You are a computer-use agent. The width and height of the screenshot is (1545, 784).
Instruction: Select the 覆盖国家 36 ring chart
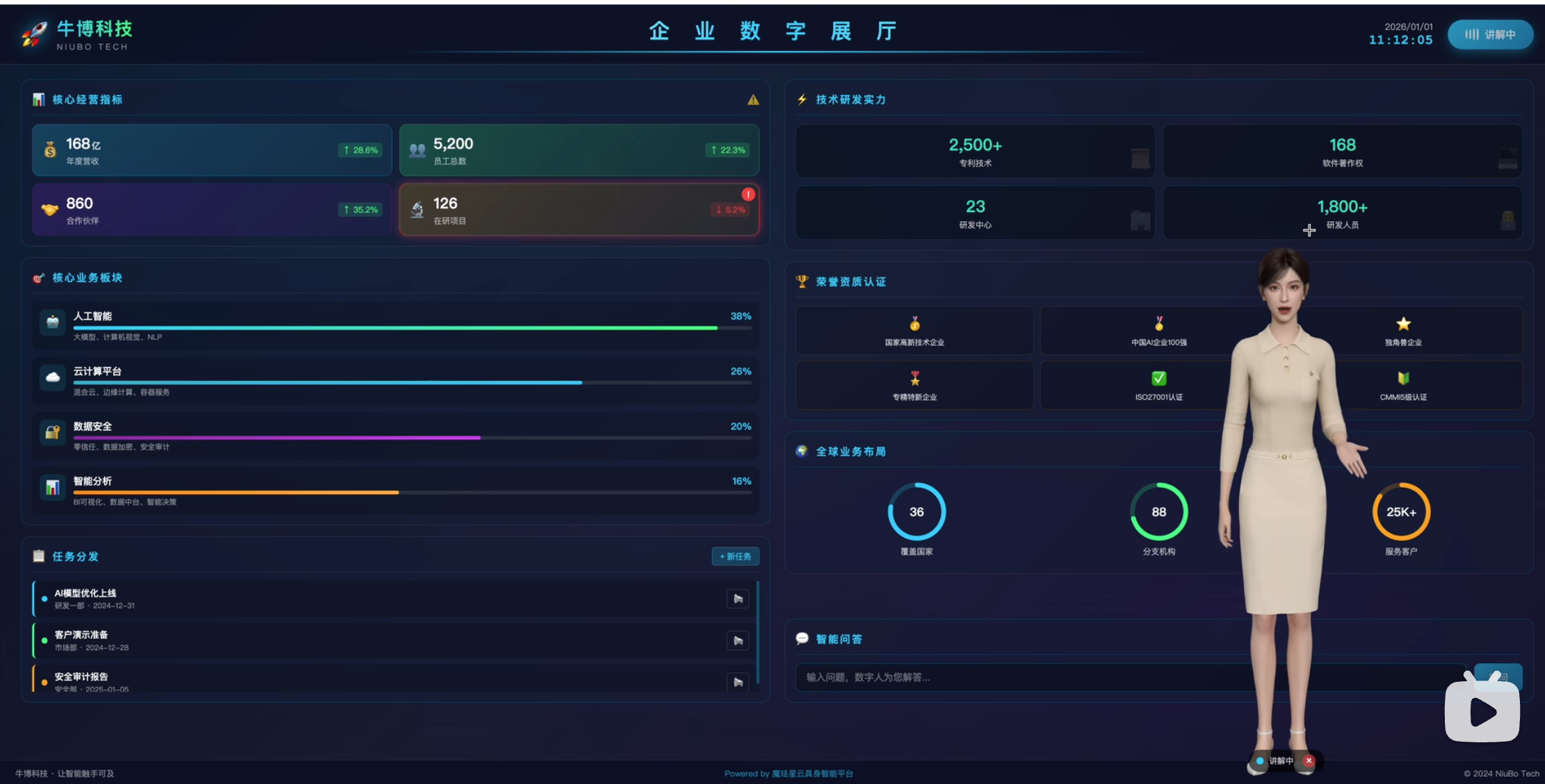(x=916, y=512)
